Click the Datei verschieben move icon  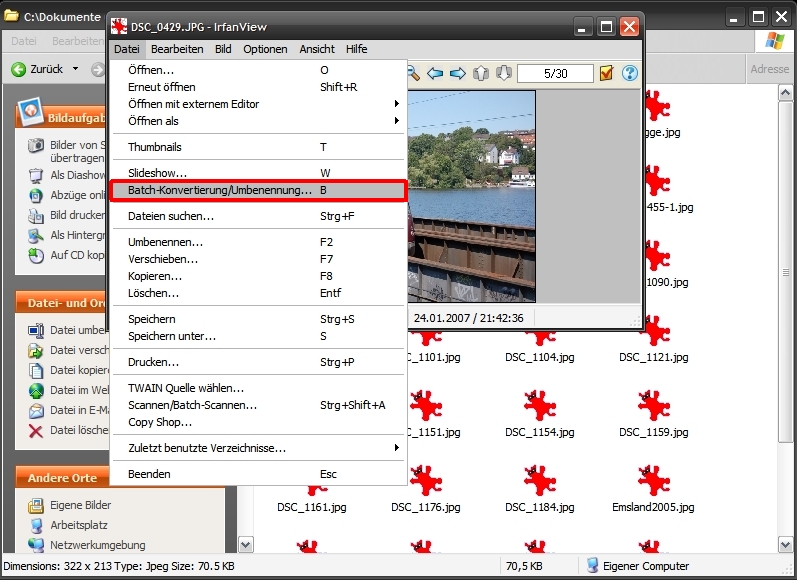tap(36, 351)
